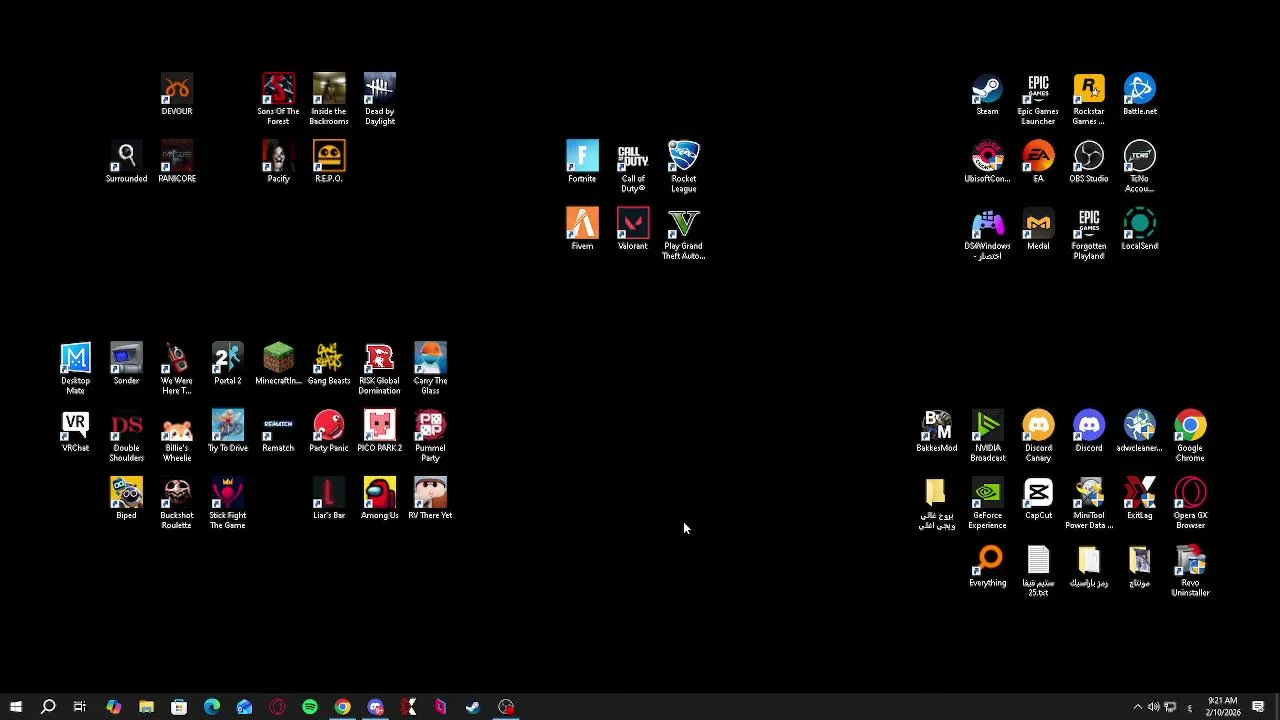Open the Among Us desktop icon
This screenshot has height=720, width=1280.
click(380, 498)
